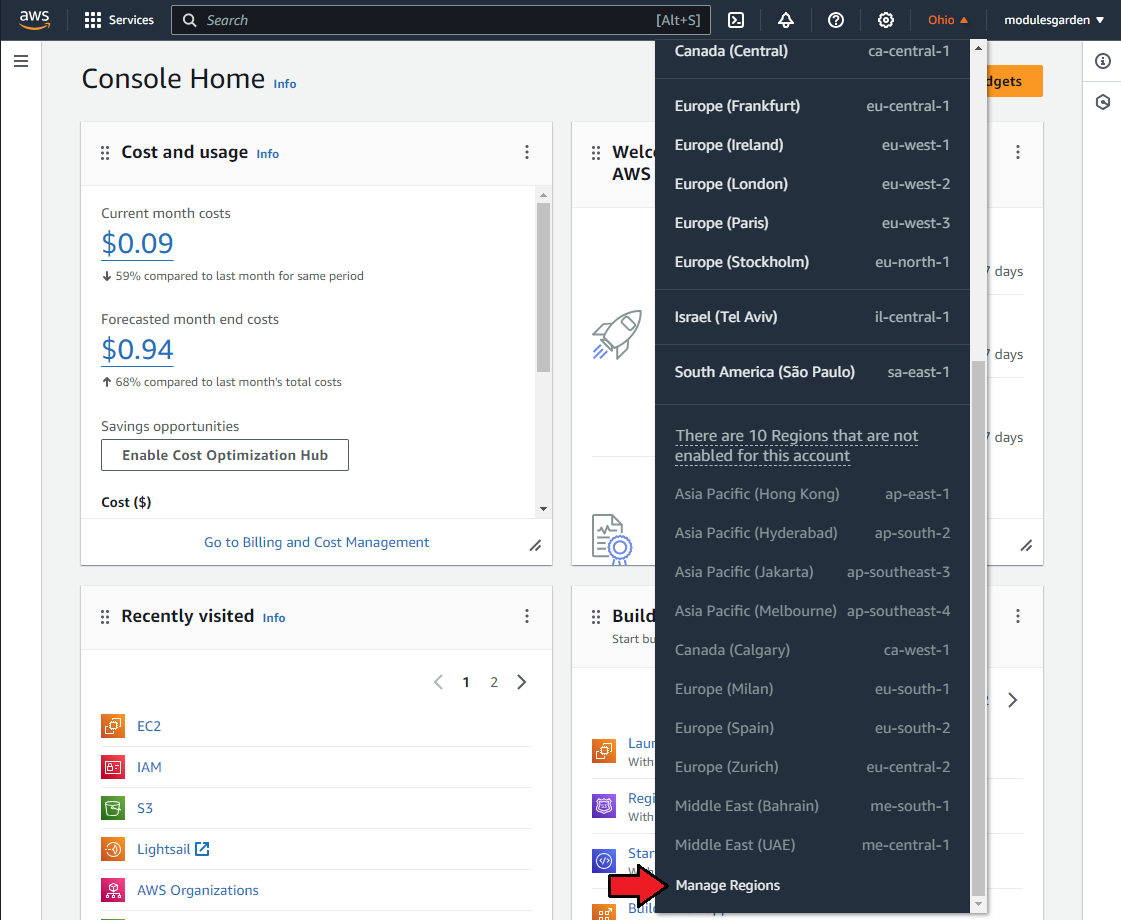The image size is (1121, 920).
Task: Expand the Ohio region selector
Action: pyautogui.click(x=947, y=20)
